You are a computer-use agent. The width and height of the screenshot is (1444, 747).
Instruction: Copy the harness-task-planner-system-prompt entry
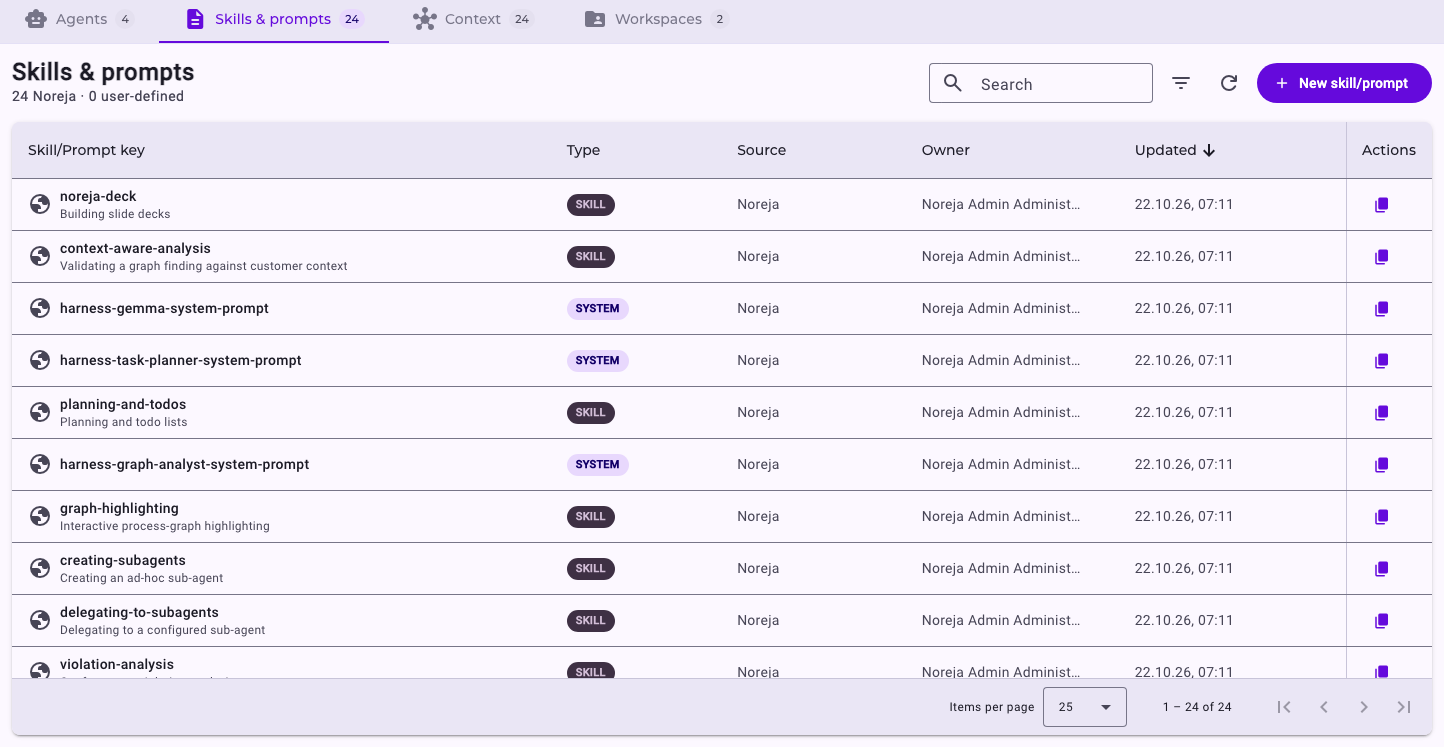(1381, 361)
